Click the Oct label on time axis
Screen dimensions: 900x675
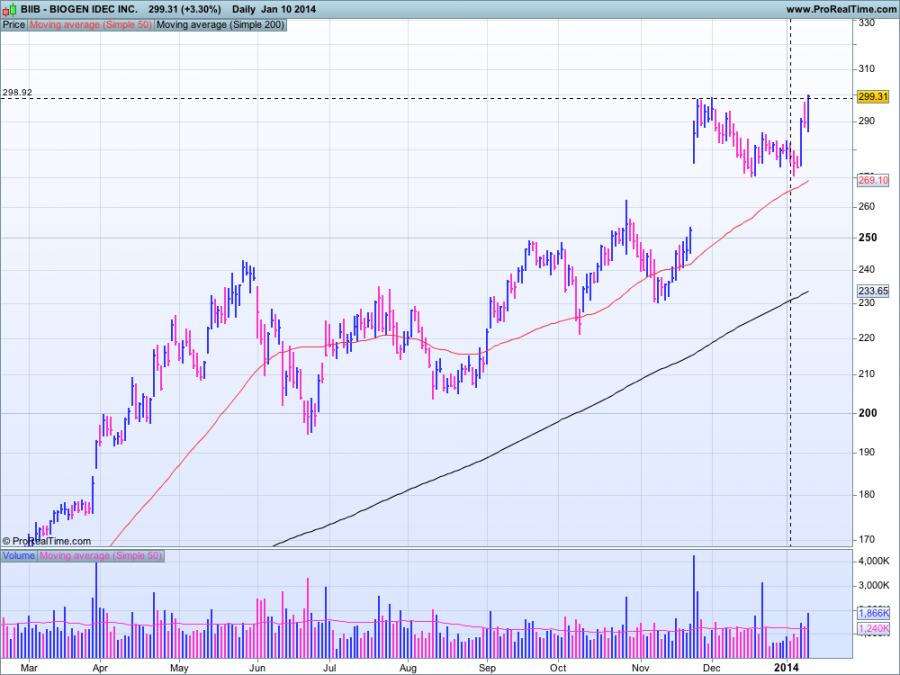[558, 668]
